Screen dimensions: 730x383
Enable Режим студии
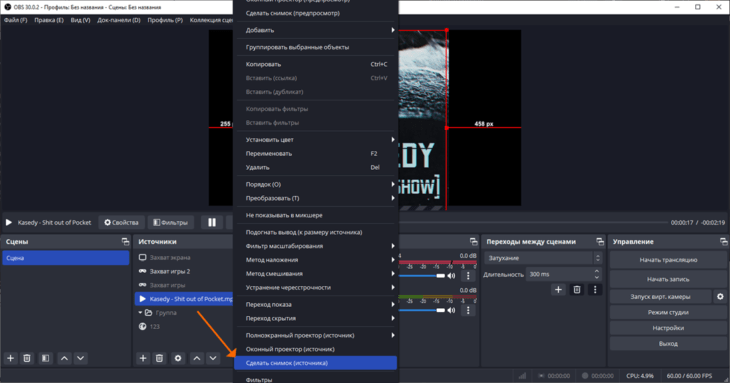668,312
